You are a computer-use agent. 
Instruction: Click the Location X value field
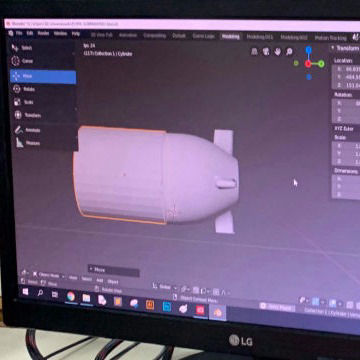[x=347, y=69]
